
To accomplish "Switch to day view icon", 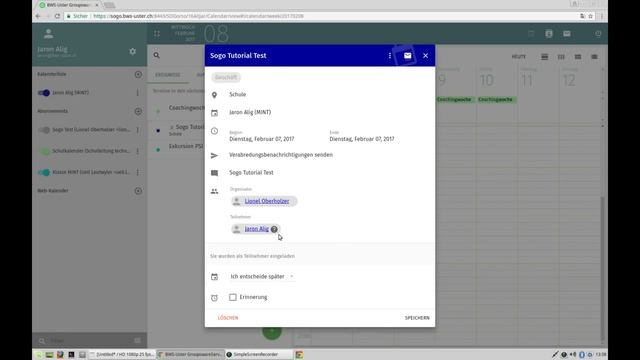I will (x=544, y=57).
